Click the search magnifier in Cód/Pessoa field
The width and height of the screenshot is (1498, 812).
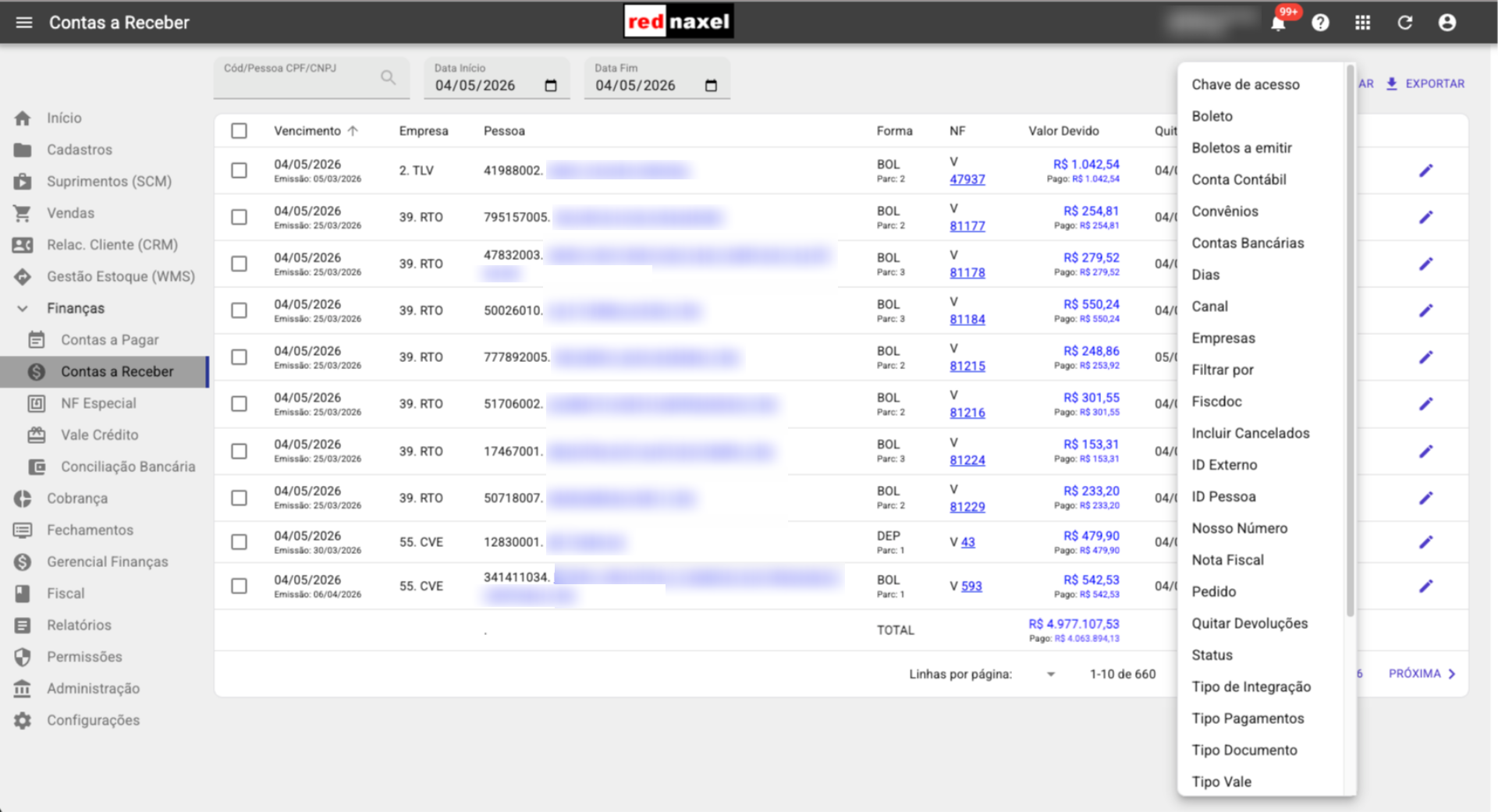pos(388,77)
